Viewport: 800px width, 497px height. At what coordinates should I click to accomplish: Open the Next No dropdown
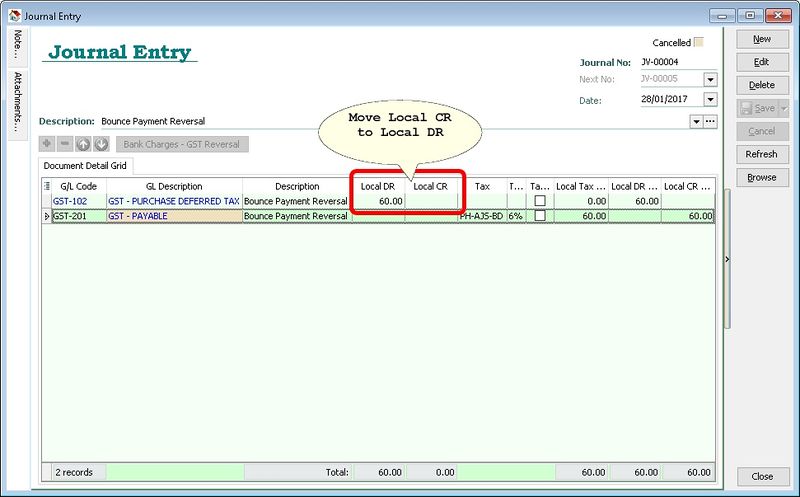(x=710, y=80)
